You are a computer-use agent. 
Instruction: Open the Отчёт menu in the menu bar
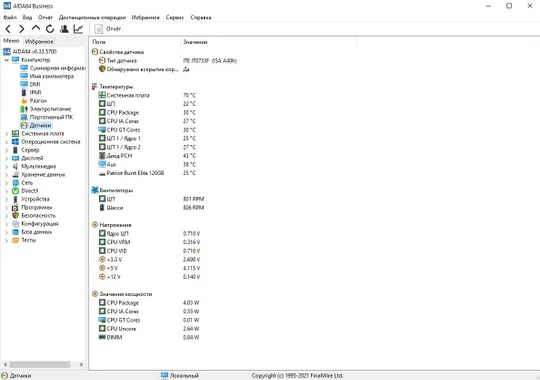point(45,17)
